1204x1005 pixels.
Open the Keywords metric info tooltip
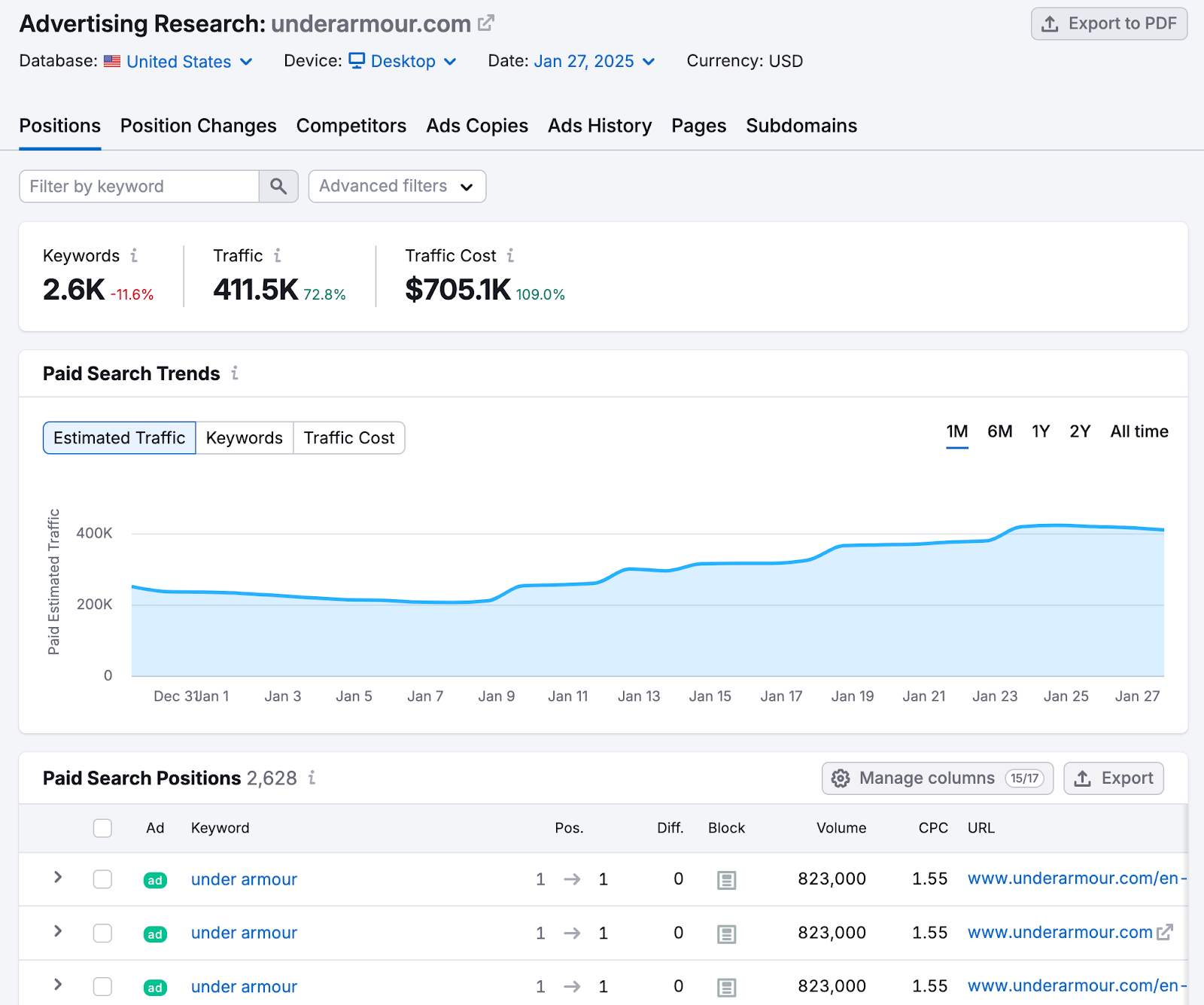click(x=135, y=256)
